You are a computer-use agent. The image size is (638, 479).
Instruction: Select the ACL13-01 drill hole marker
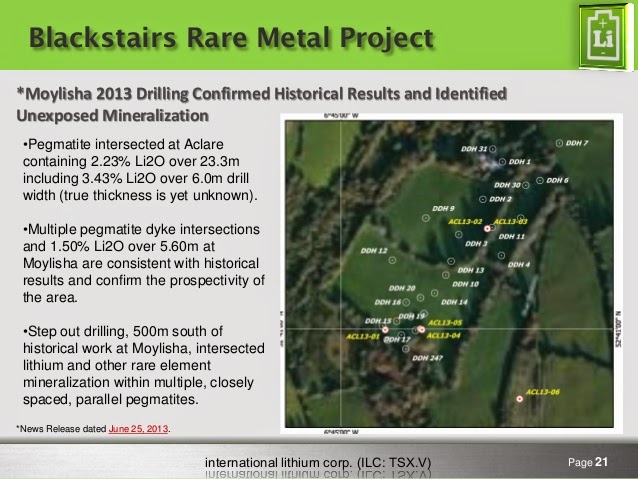[385, 330]
